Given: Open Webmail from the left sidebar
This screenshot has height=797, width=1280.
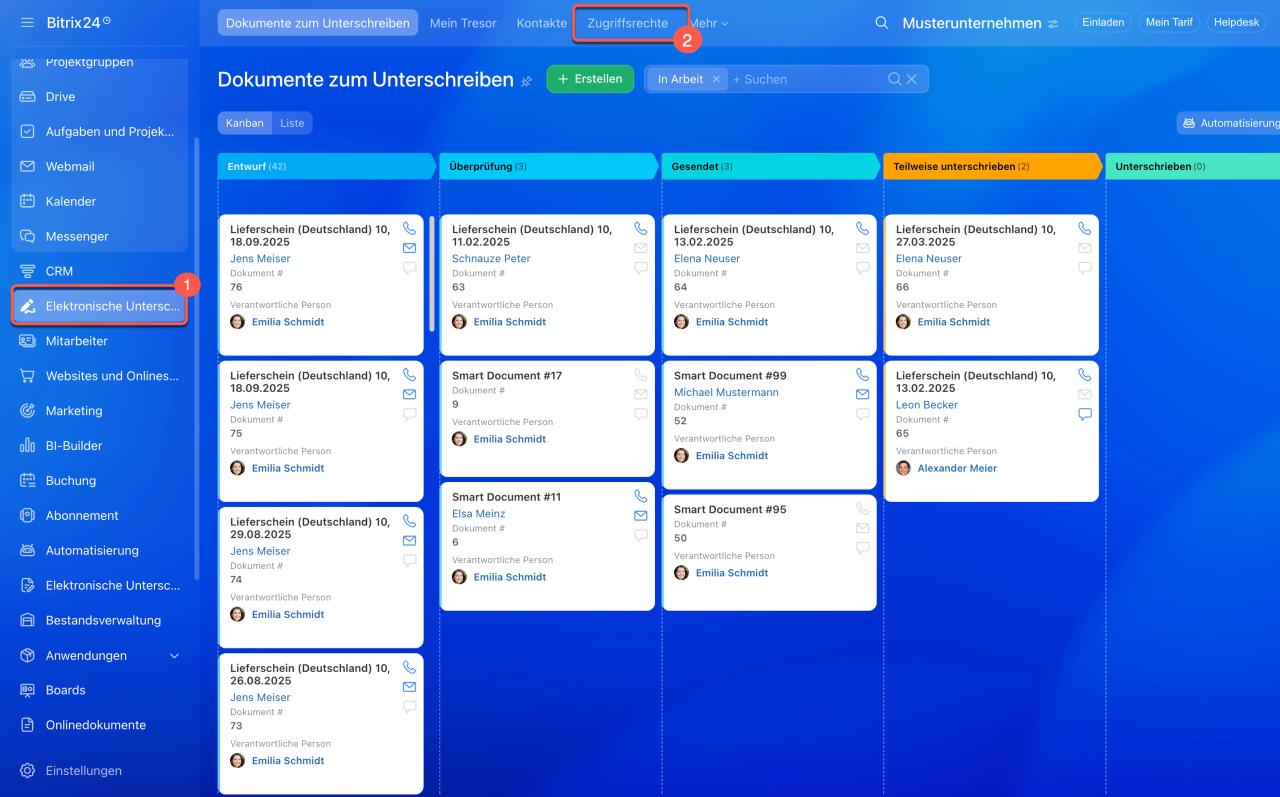Looking at the screenshot, I should (x=70, y=166).
